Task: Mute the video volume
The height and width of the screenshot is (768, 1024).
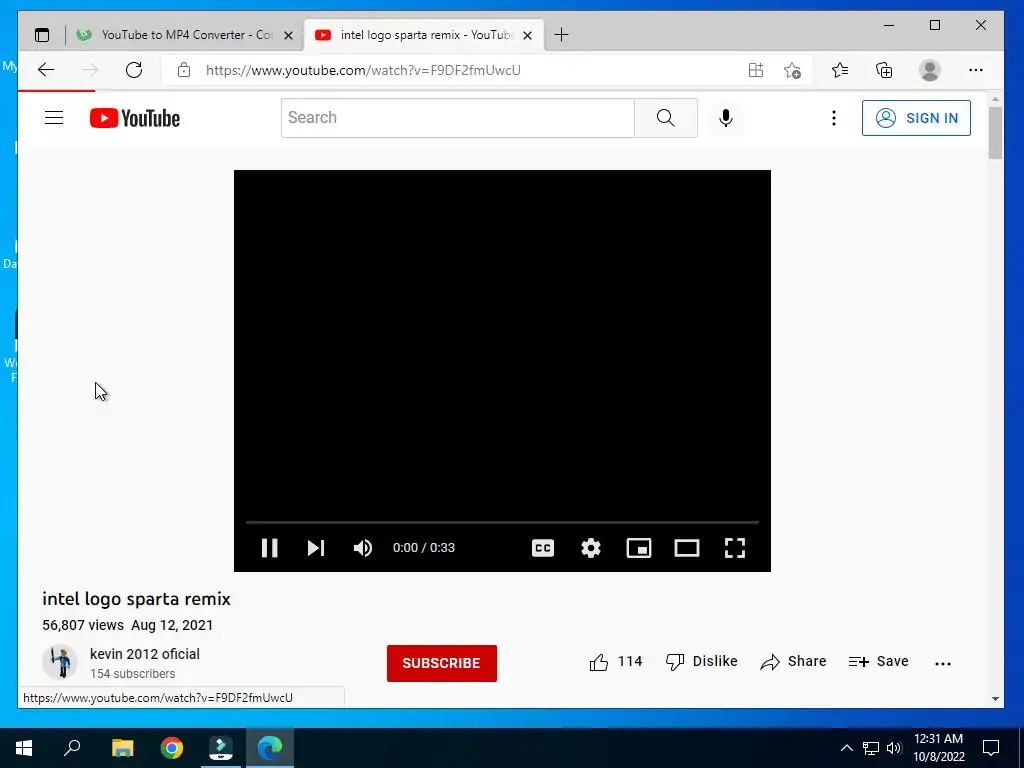Action: pos(363,548)
